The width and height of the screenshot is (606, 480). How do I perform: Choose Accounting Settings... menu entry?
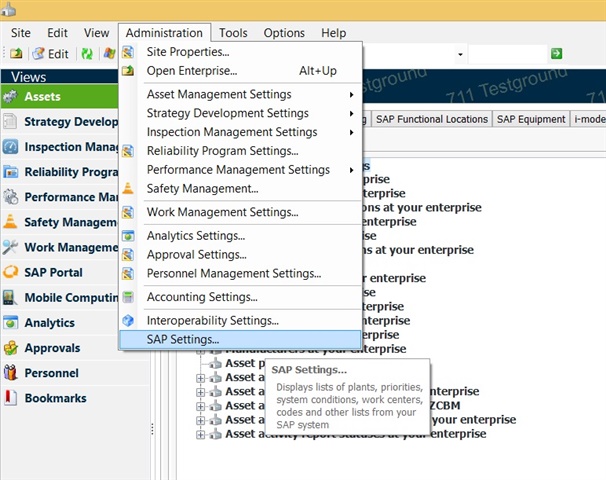pos(240,297)
